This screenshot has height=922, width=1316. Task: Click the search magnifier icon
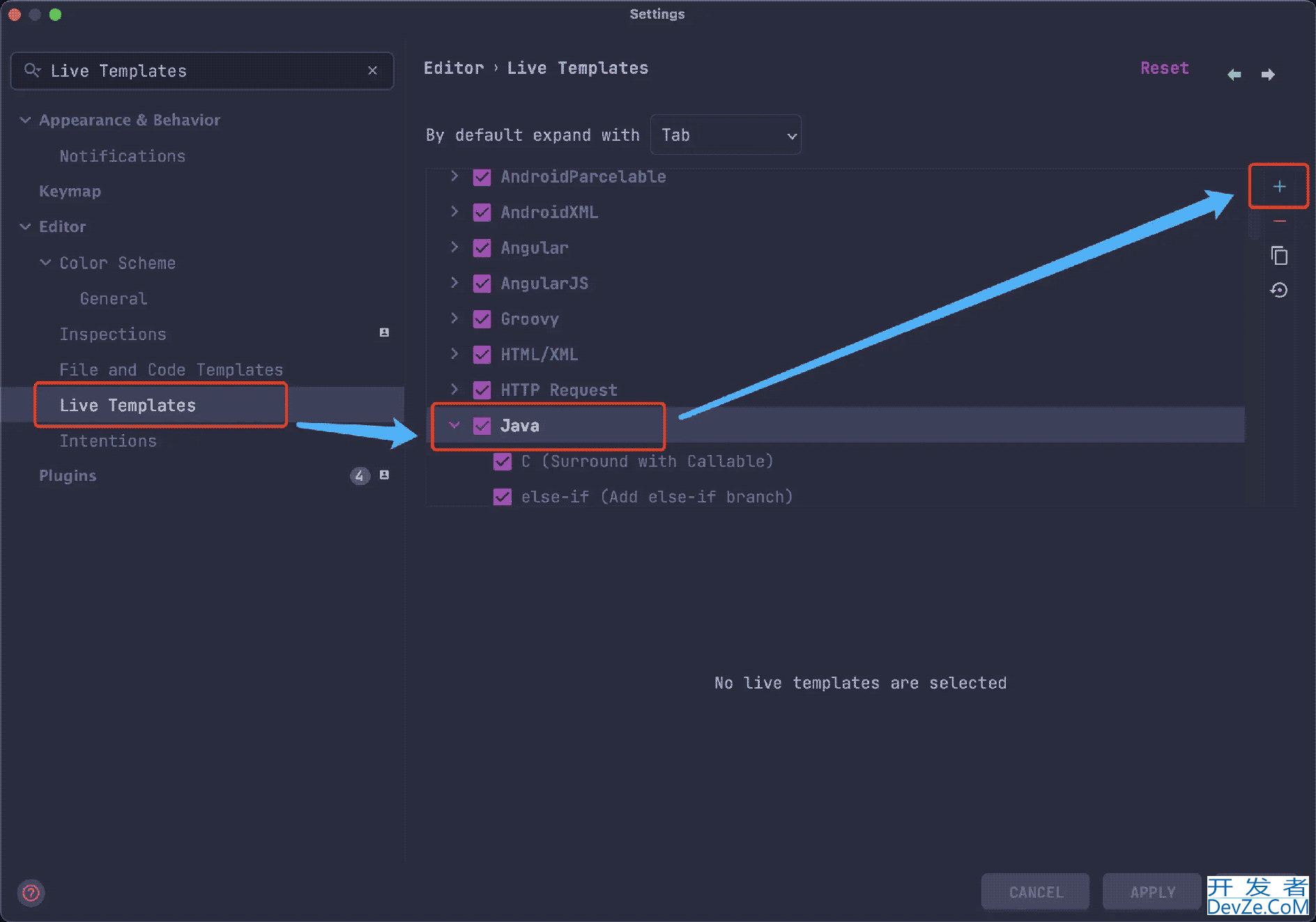click(32, 70)
